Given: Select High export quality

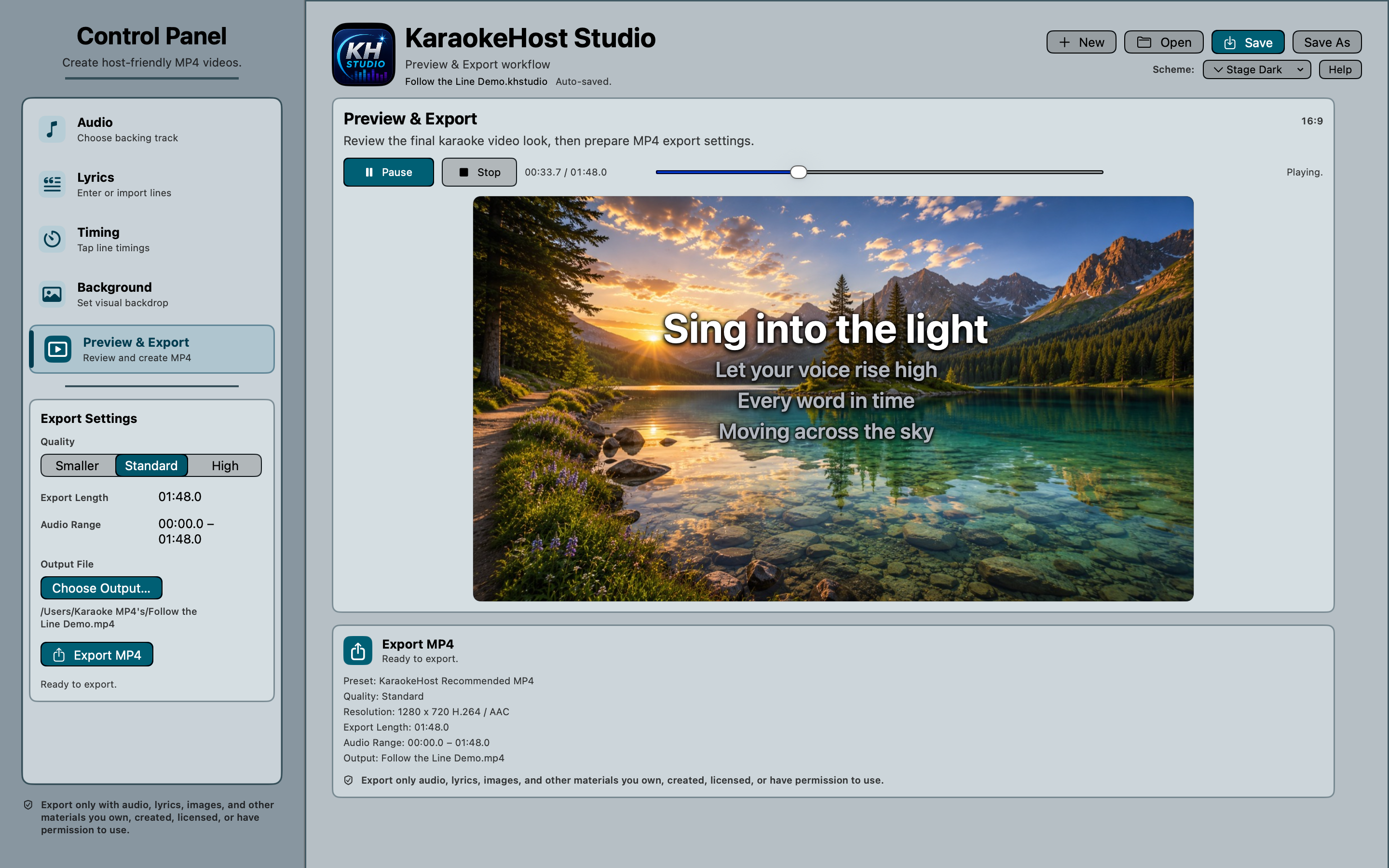Looking at the screenshot, I should click(x=225, y=465).
